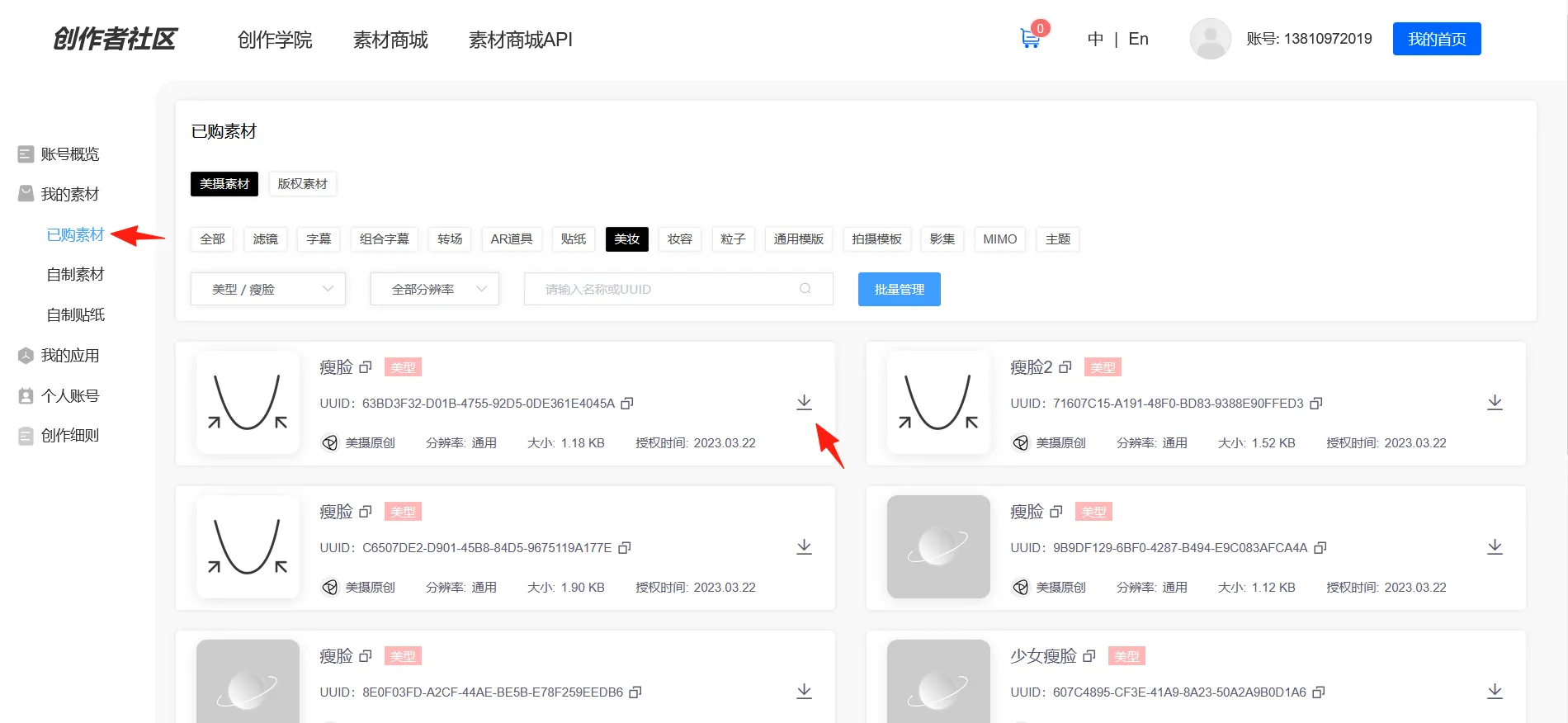Copy UUID starting with 9B9DF129
This screenshot has width=1568, height=723.
tap(1320, 548)
